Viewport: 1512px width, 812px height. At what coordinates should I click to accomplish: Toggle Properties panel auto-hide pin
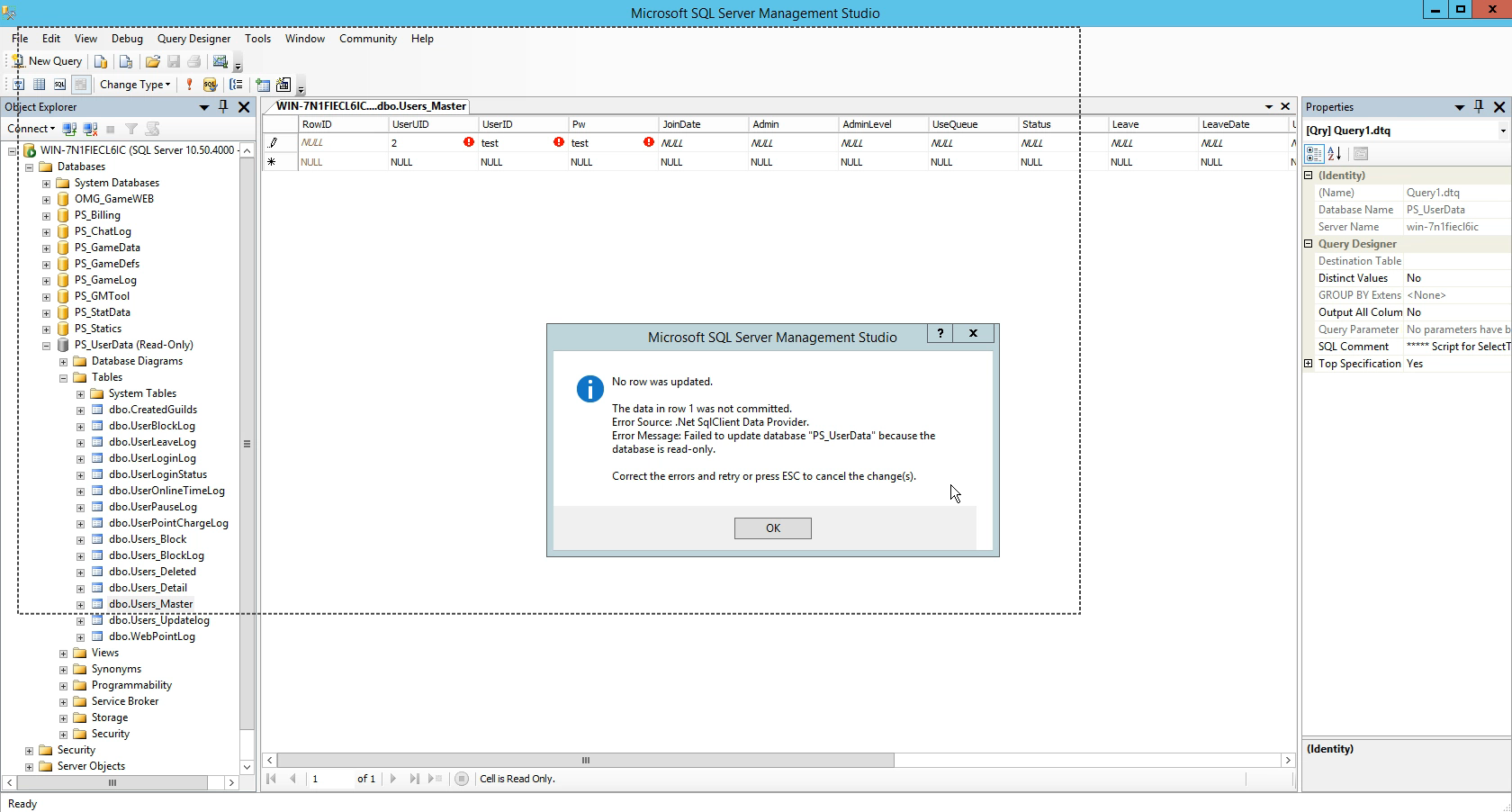pyautogui.click(x=1479, y=106)
